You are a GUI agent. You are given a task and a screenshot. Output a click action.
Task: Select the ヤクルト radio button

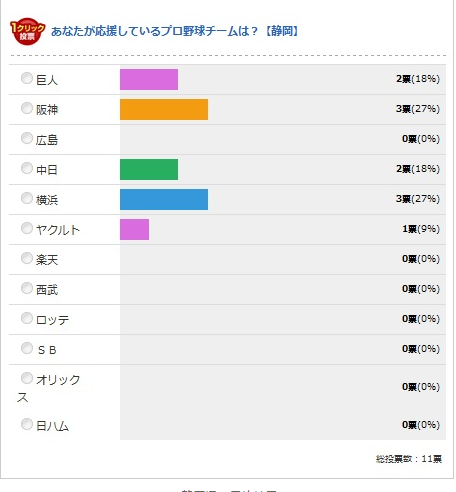[x=27, y=228]
